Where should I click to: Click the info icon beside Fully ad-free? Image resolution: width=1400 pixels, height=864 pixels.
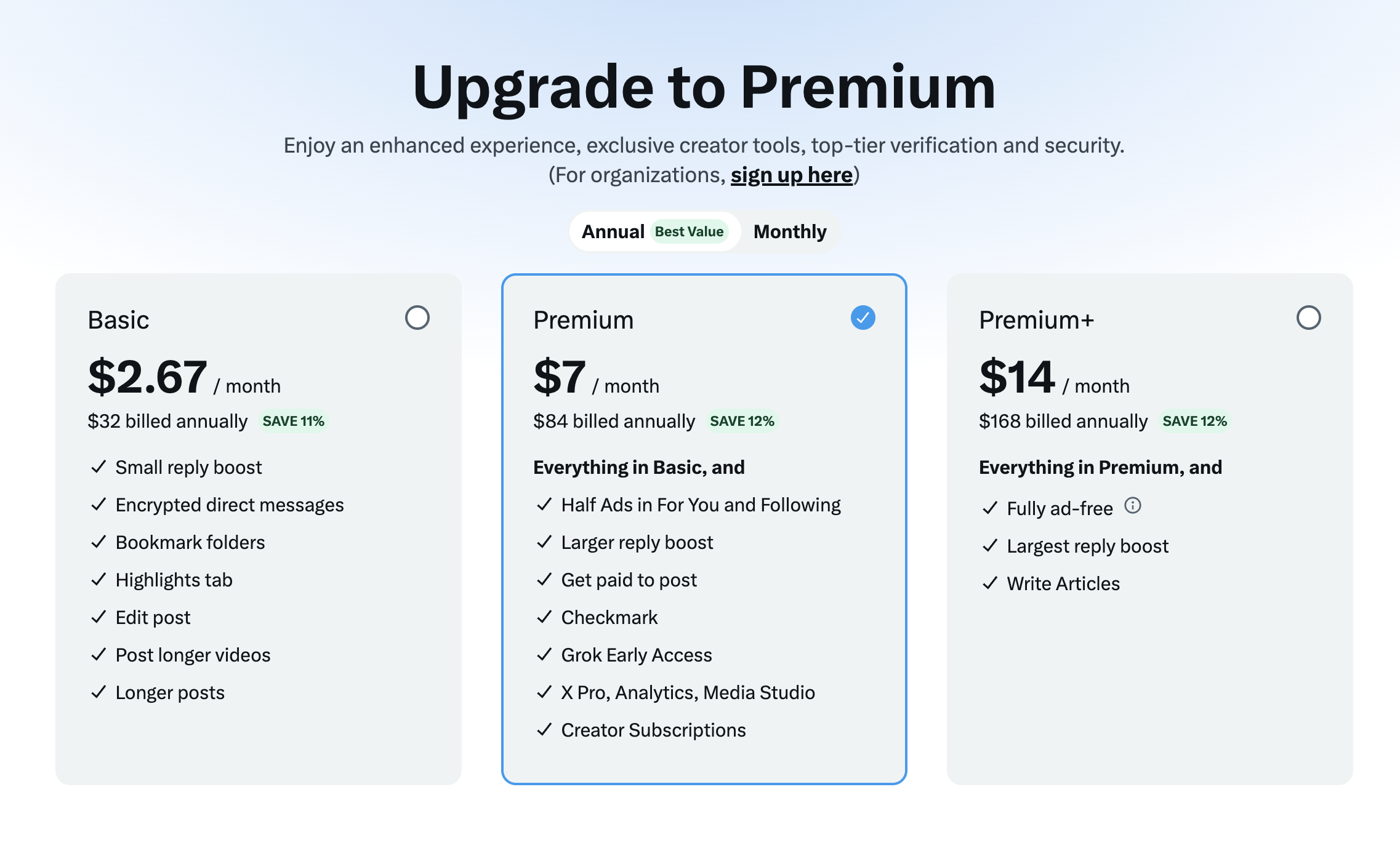(x=1132, y=506)
